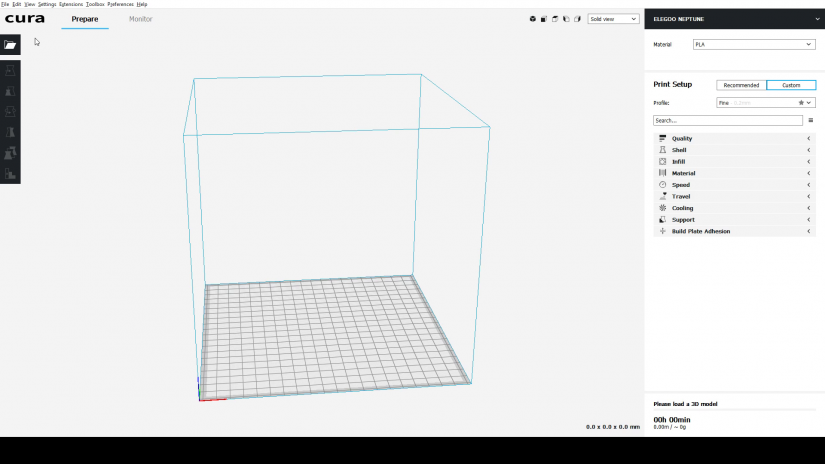This screenshot has width=825, height=464.
Task: Click the Infill category label
Action: [678, 162]
